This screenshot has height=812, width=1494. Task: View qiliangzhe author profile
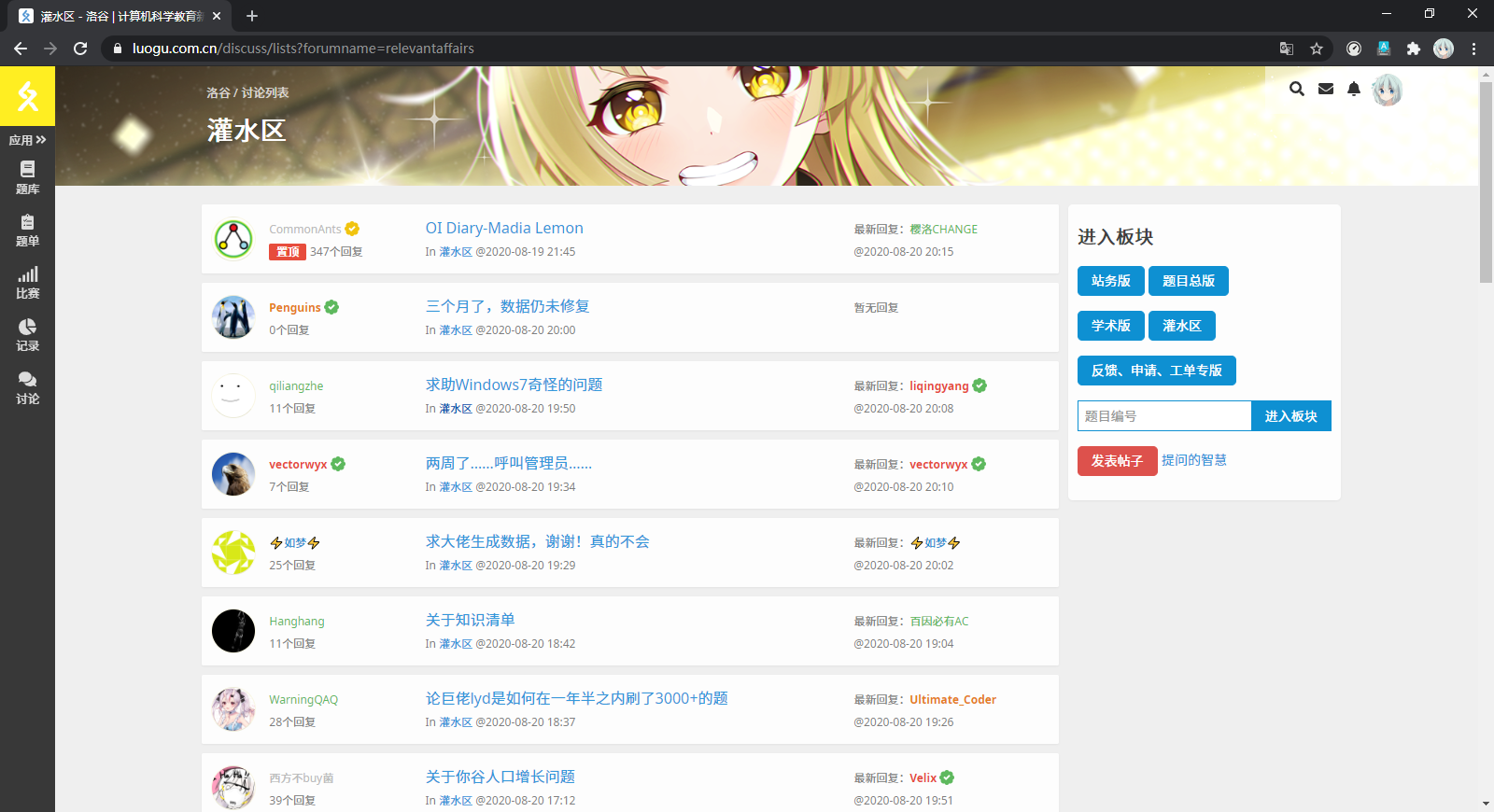click(x=296, y=385)
